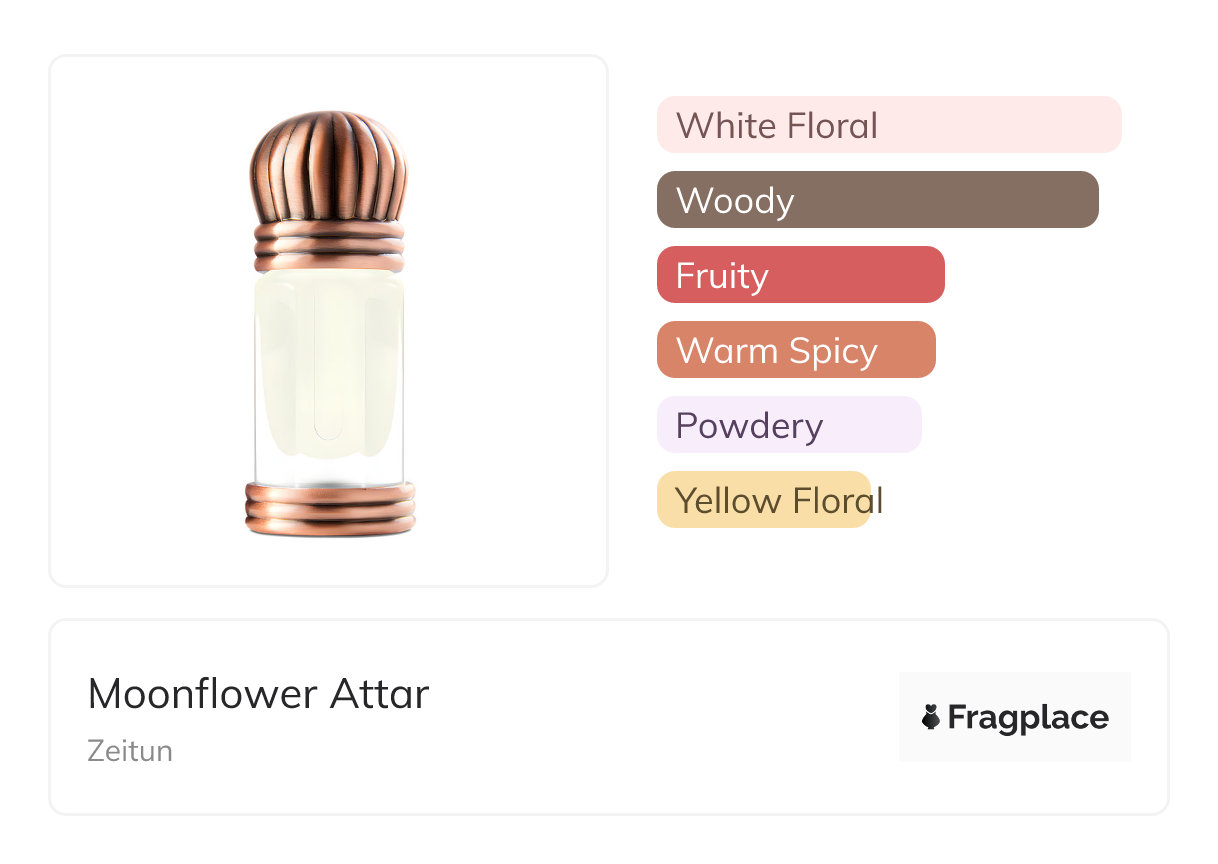Click the copper base of the bottle
Screen dimensions: 1218x864
click(x=329, y=508)
